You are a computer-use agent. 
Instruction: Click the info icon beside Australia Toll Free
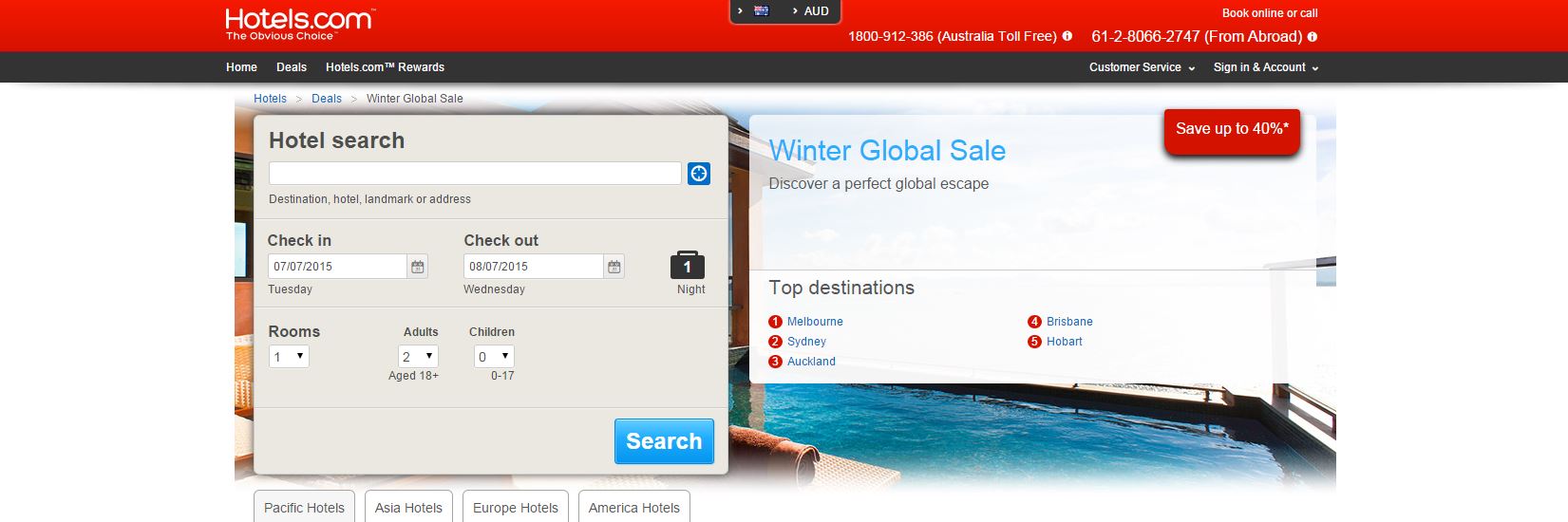coord(1067,36)
